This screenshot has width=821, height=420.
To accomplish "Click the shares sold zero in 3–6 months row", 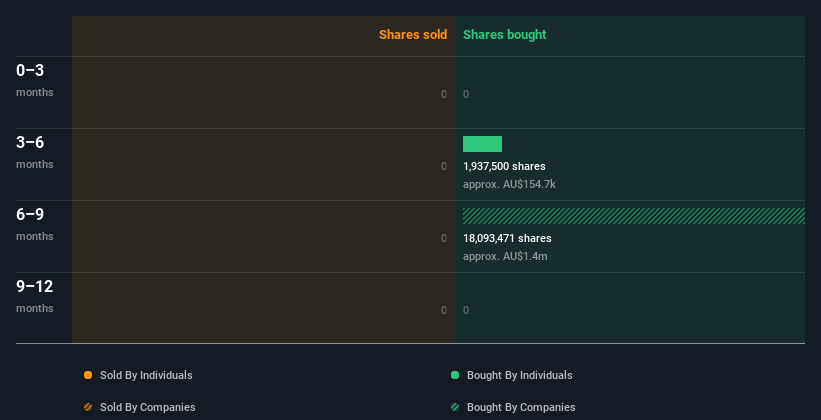I will 444,167.
